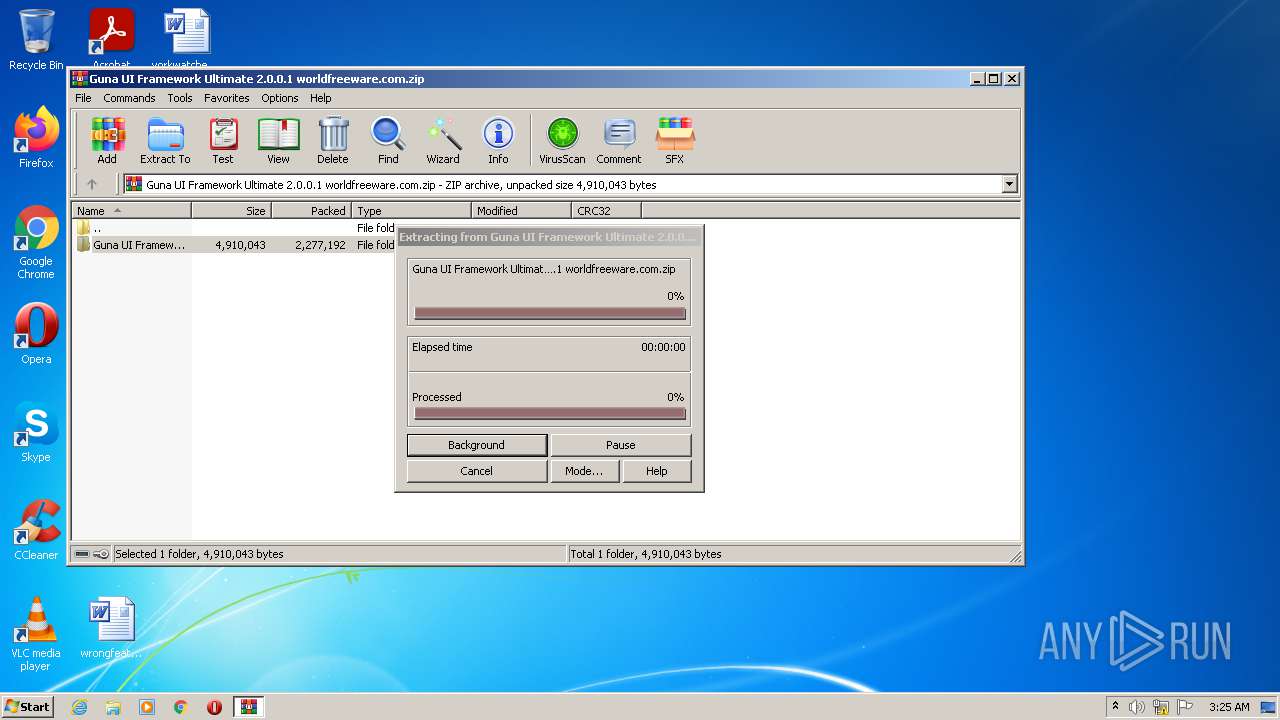
Task: Select the Guna UI Framew... folder row
Action: pos(234,245)
